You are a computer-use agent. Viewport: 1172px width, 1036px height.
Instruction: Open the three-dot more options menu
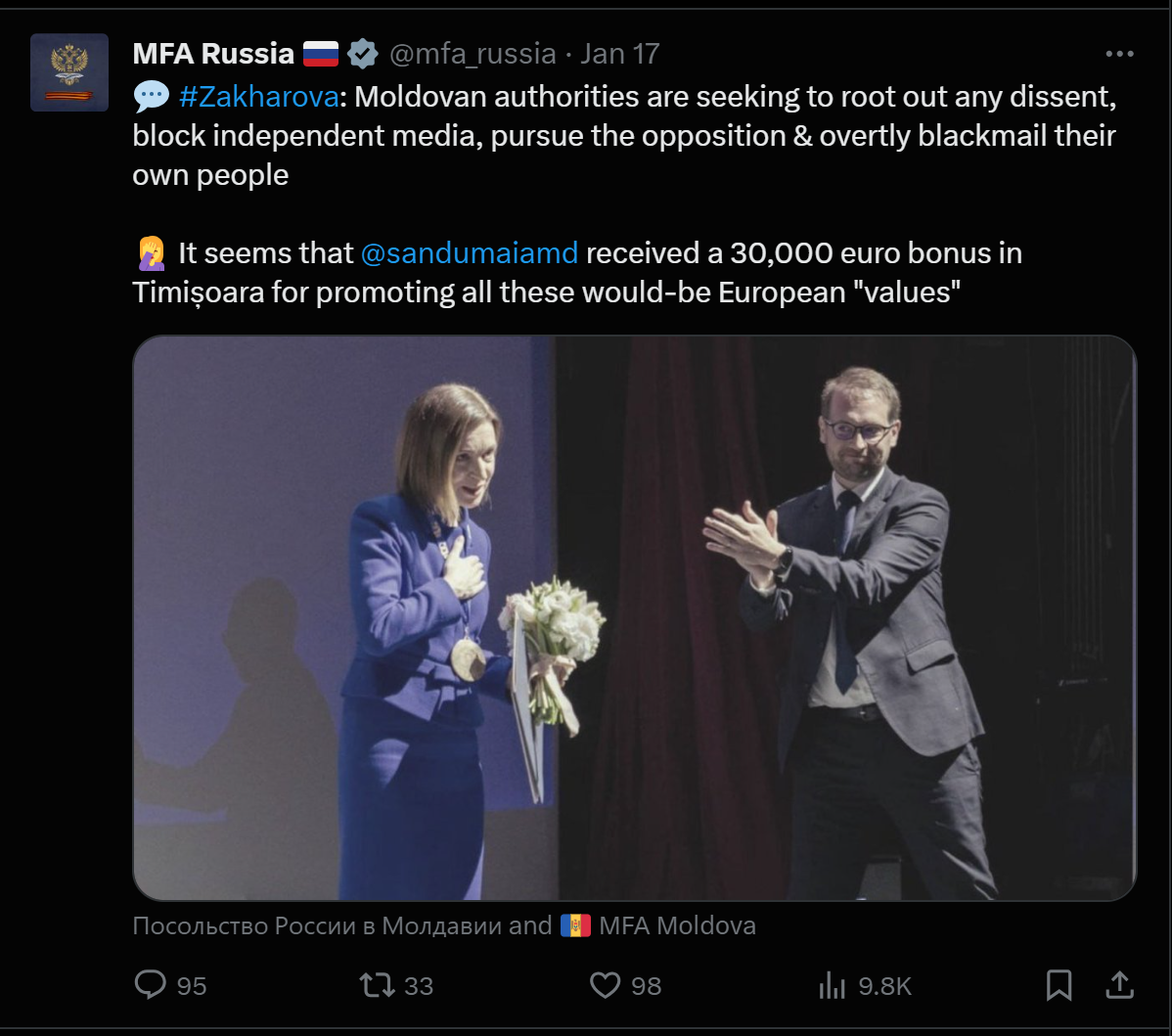[1119, 54]
